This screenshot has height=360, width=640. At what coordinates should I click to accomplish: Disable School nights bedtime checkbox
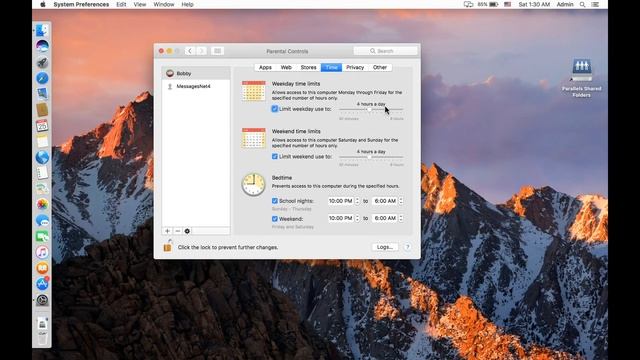pyautogui.click(x=275, y=201)
